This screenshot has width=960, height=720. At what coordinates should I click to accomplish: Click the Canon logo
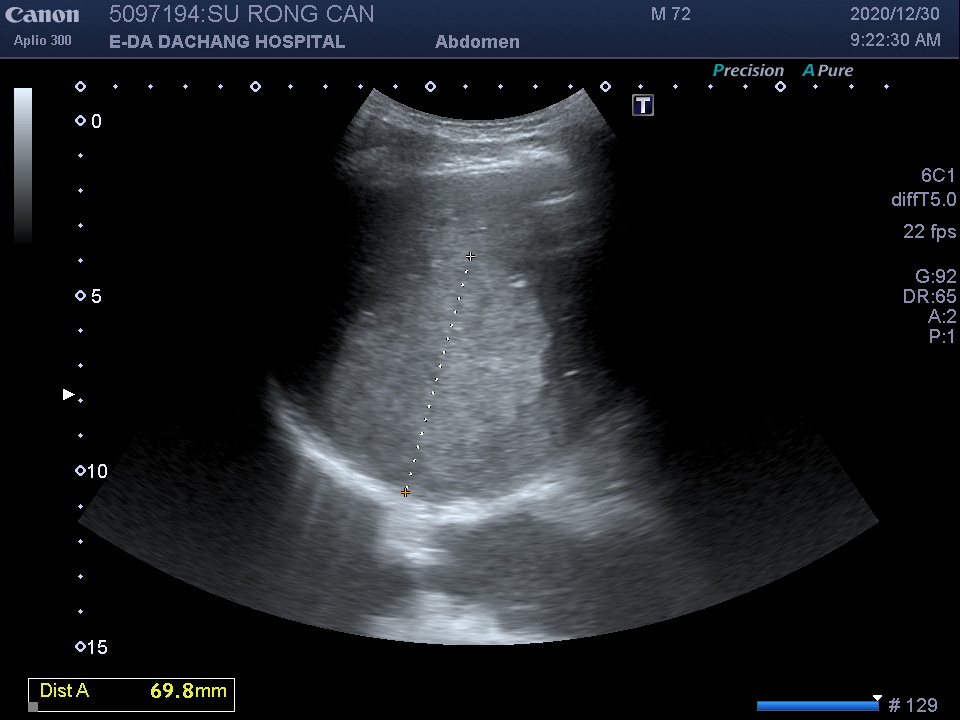[42, 15]
